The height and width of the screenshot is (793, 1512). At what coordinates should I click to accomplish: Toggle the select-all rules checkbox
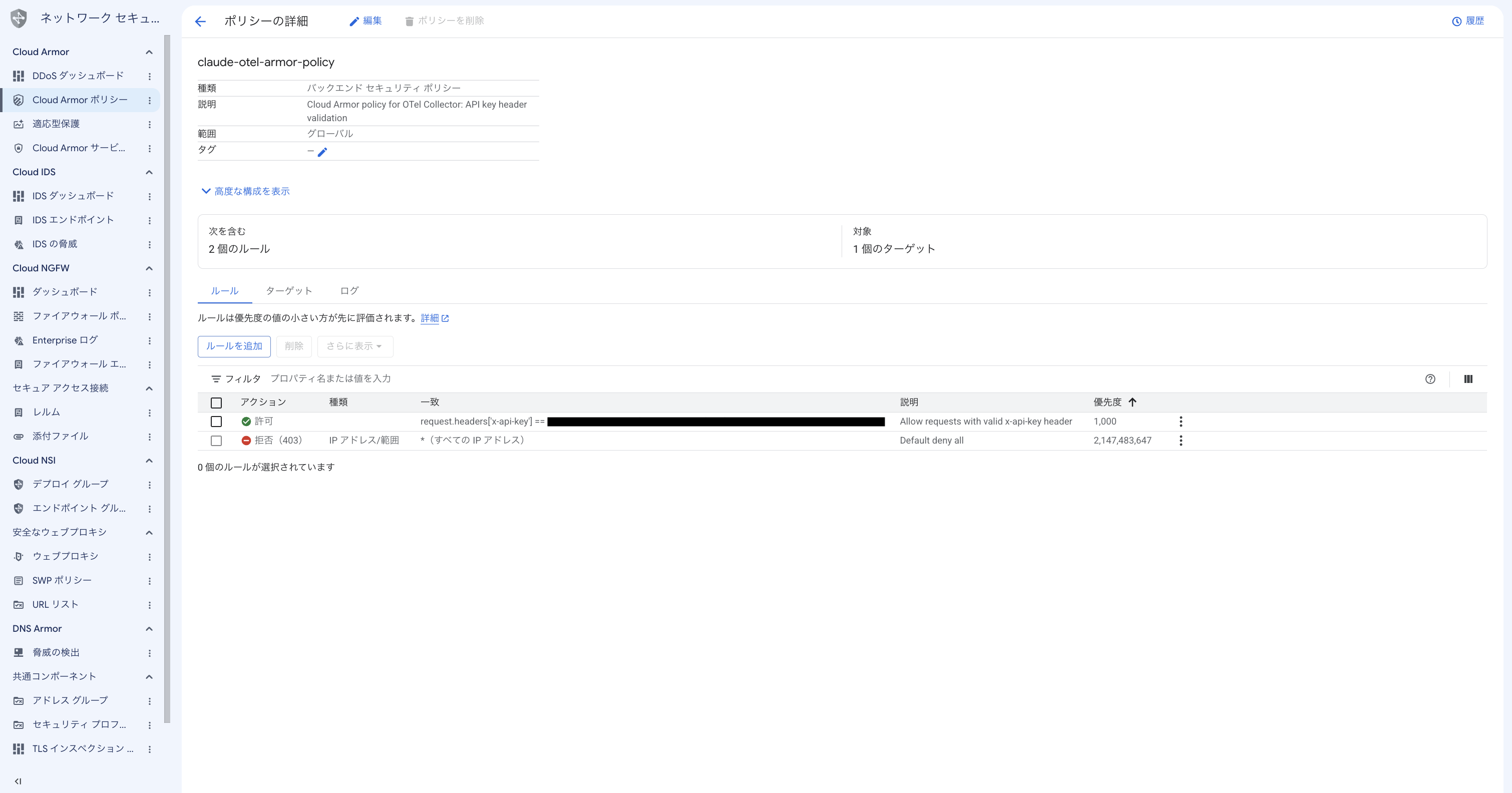click(x=216, y=403)
